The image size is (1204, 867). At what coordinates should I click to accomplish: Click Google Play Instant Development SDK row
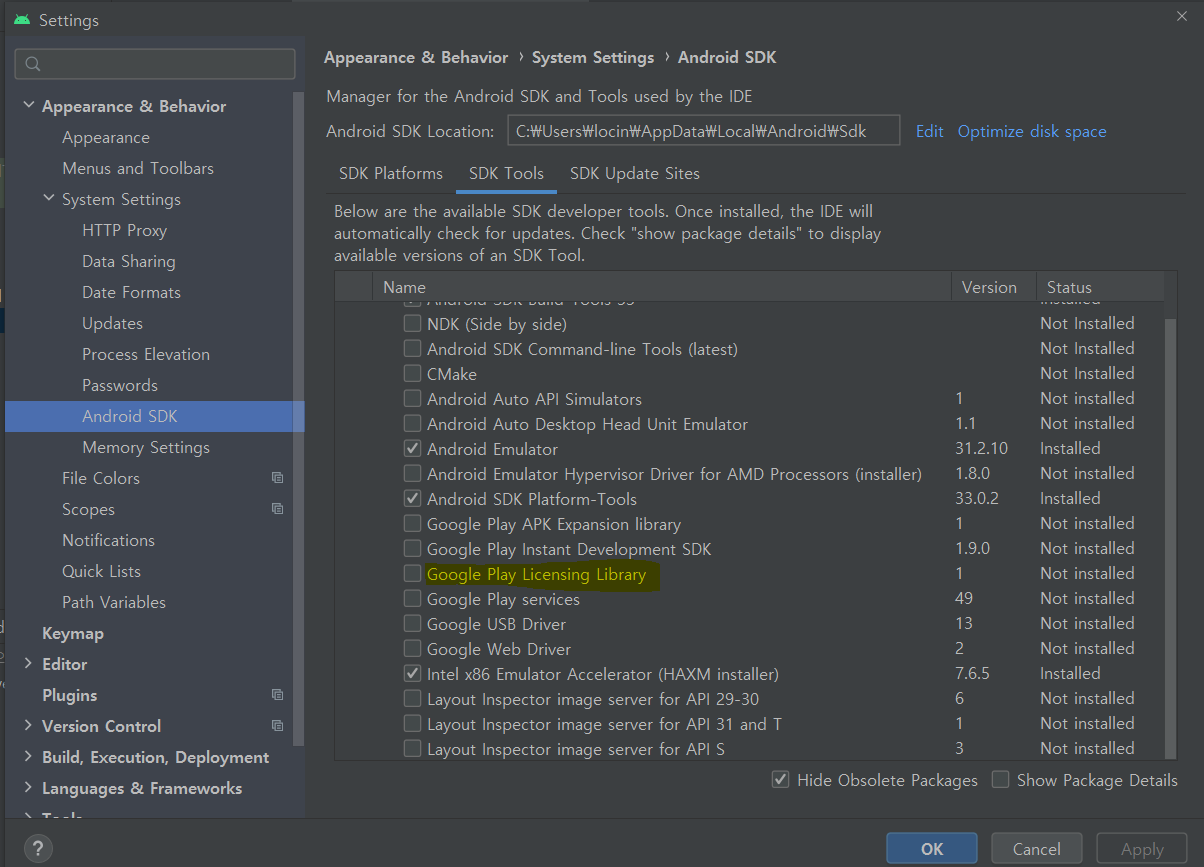(x=750, y=549)
